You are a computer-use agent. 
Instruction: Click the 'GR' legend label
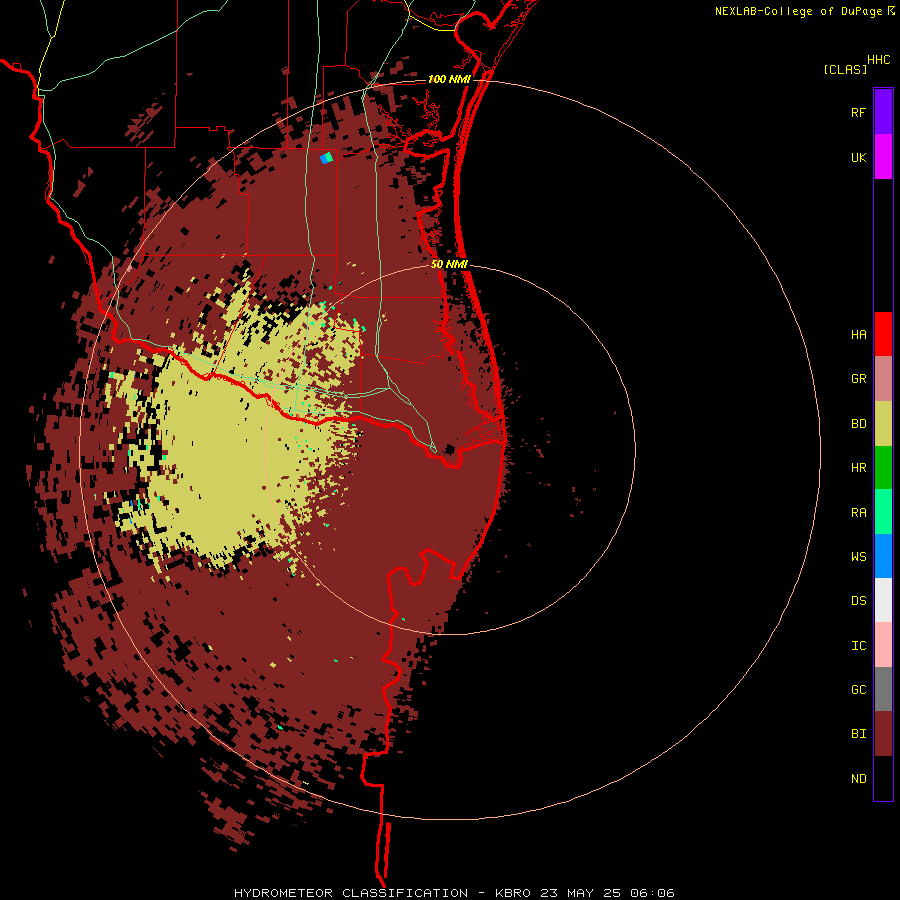(x=858, y=379)
